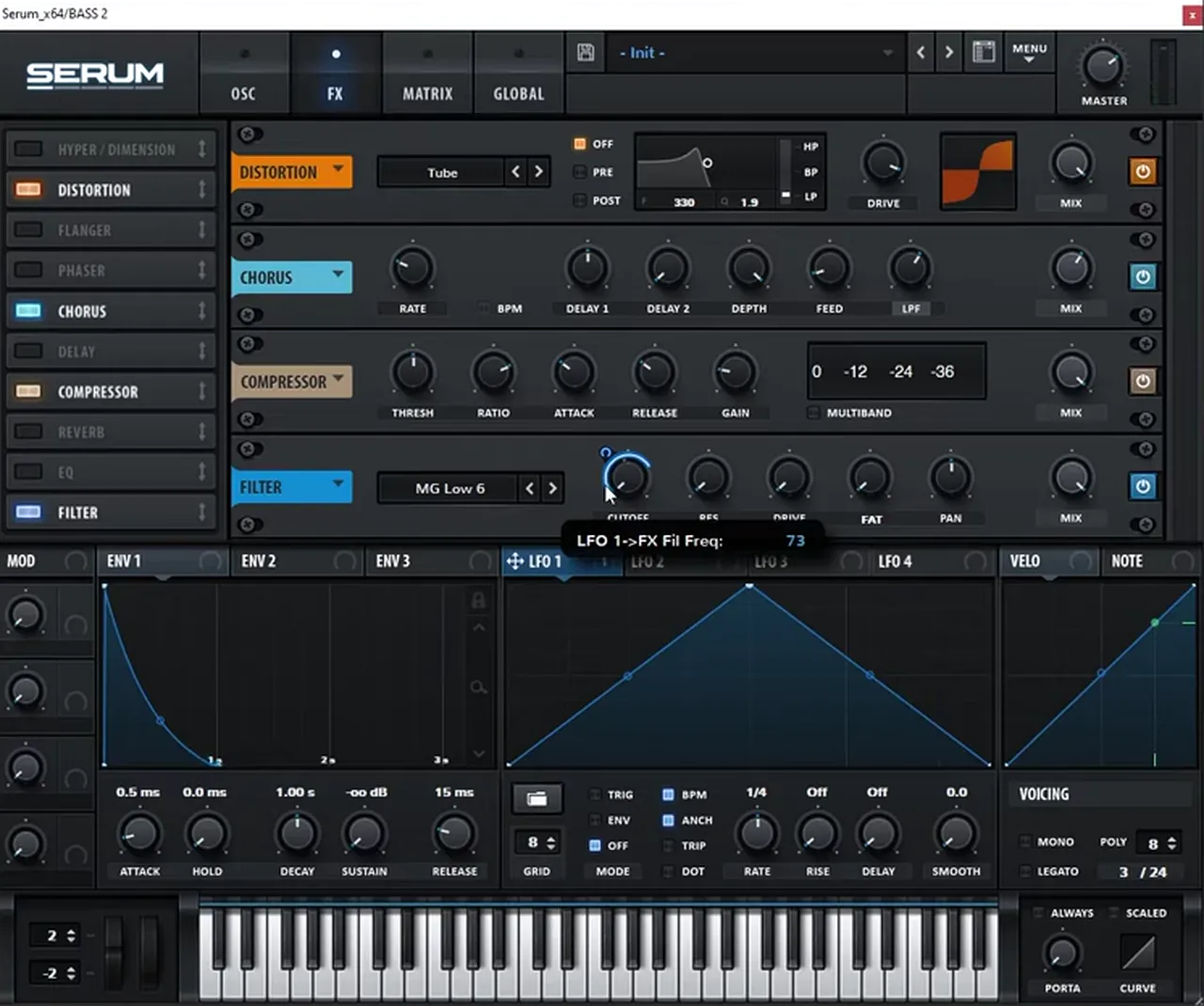Click the distortion DRIVE knob
This screenshot has height=1006, width=1204.
point(883,164)
